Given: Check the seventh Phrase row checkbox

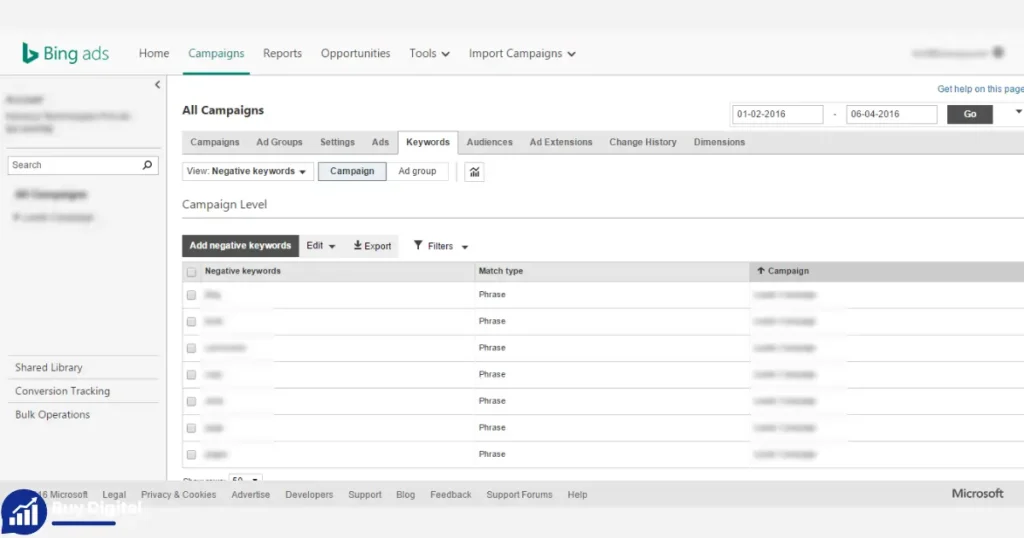Looking at the screenshot, I should tap(191, 454).
